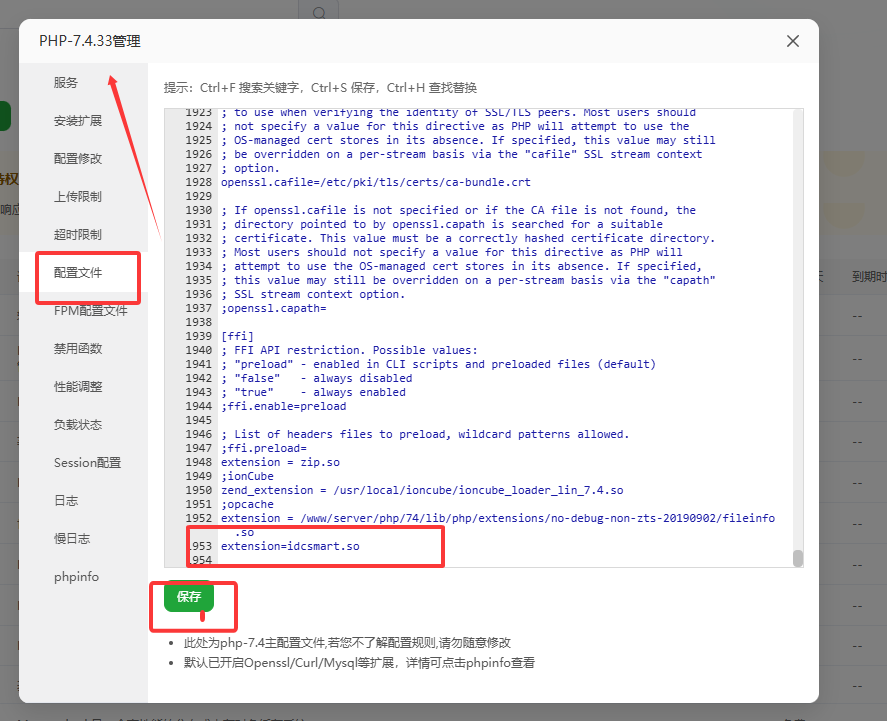Show the 日志 tab
This screenshot has width=887, height=721.
(66, 501)
